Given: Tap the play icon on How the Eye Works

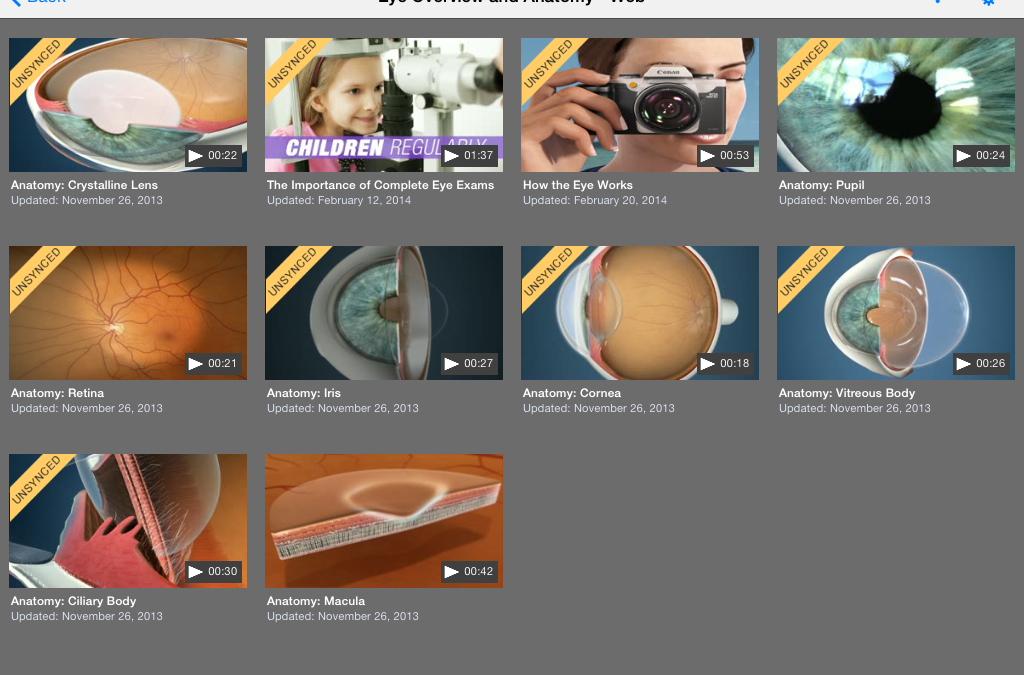Looking at the screenshot, I should pos(708,155).
